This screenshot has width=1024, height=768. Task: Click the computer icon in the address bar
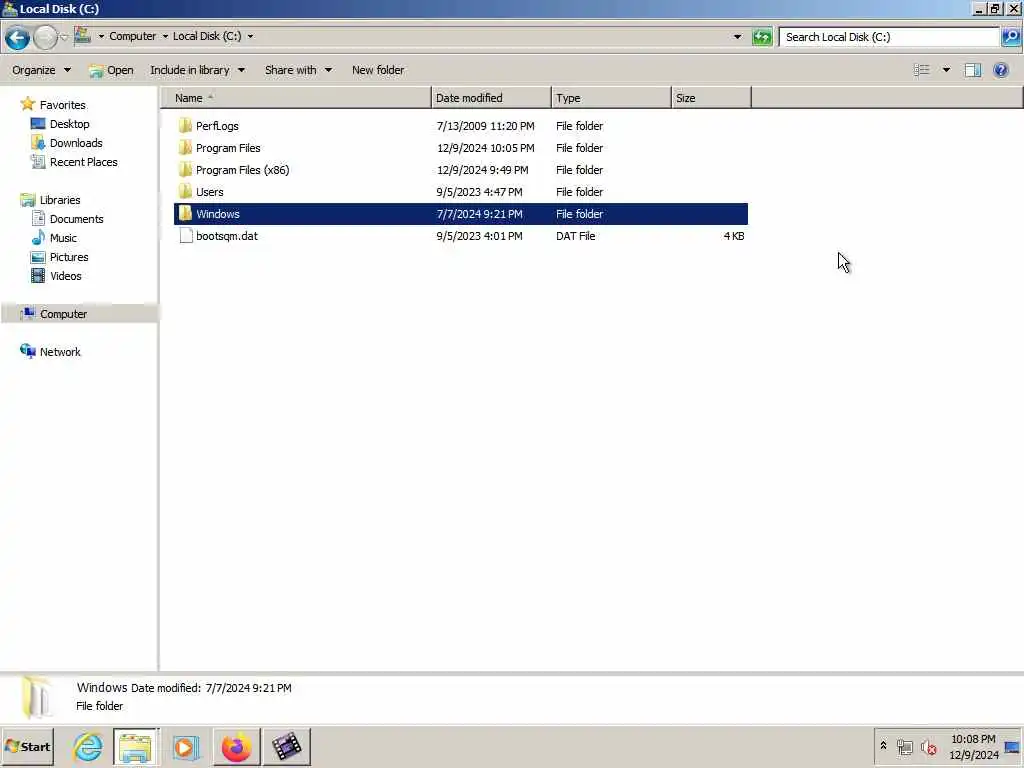(x=82, y=35)
